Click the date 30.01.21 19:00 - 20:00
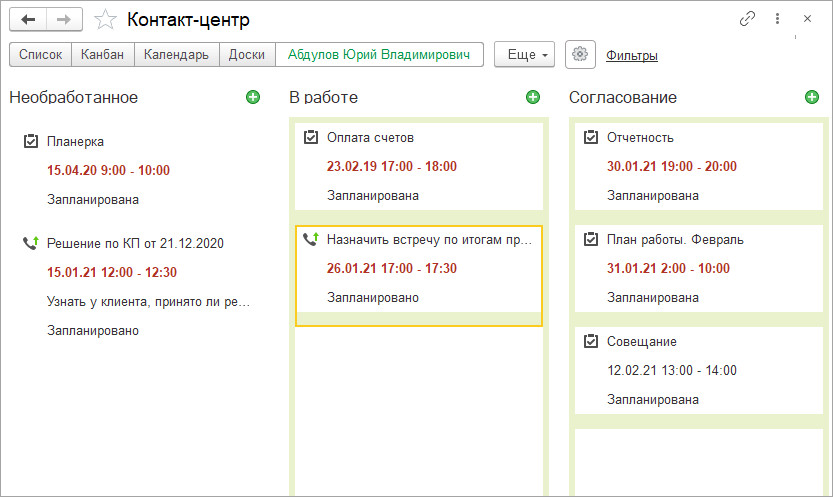Viewport: 833px width, 497px height. tap(672, 166)
